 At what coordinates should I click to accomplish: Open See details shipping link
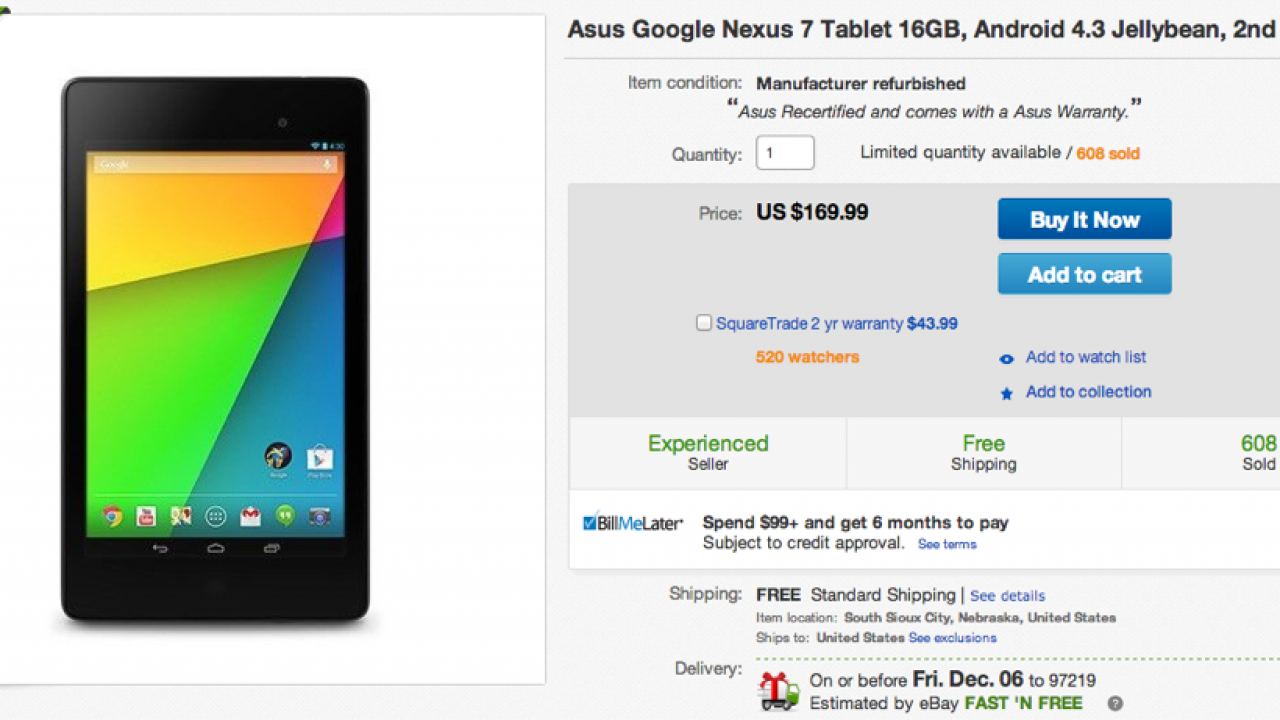point(1007,596)
